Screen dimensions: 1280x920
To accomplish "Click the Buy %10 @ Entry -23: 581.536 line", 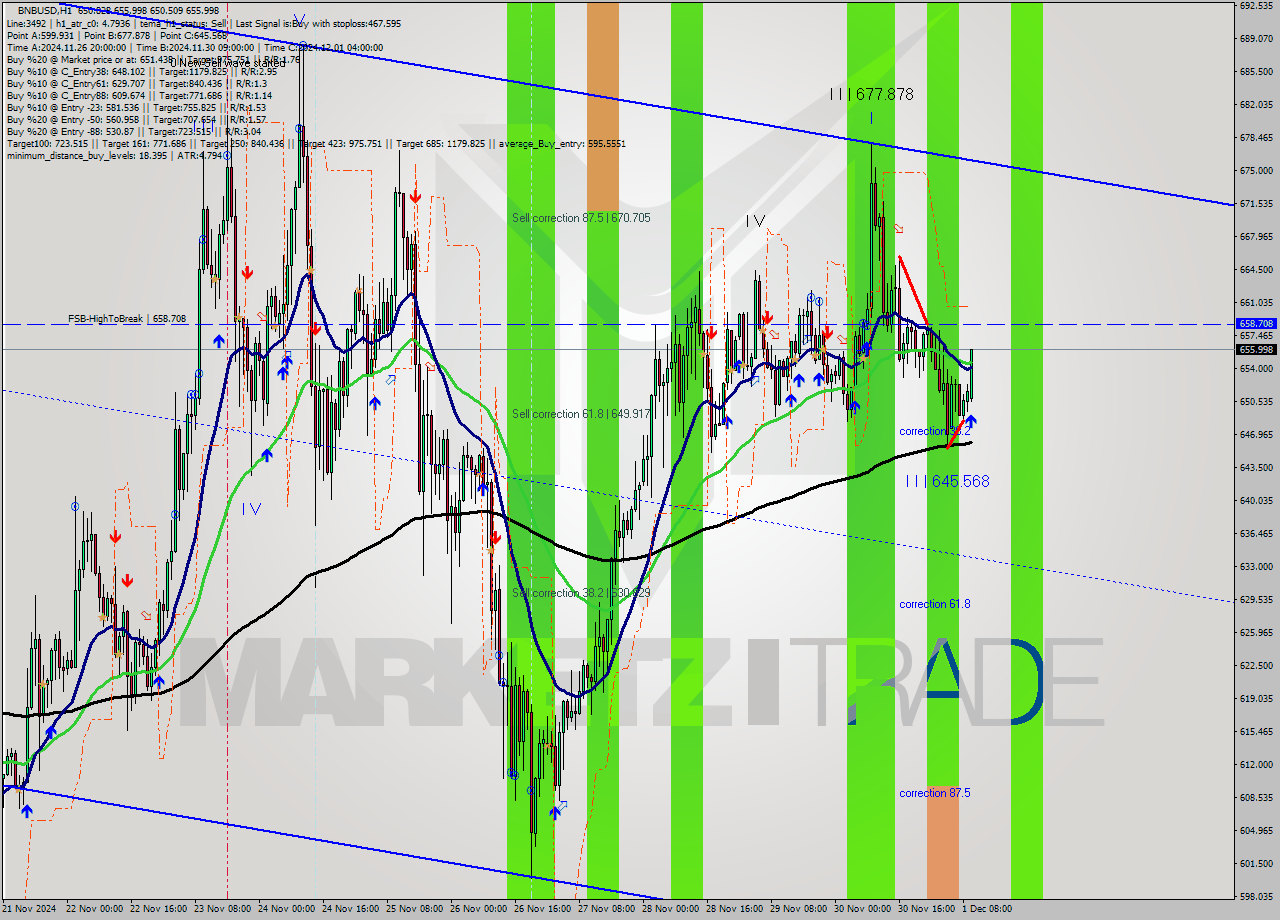I will coord(136,107).
